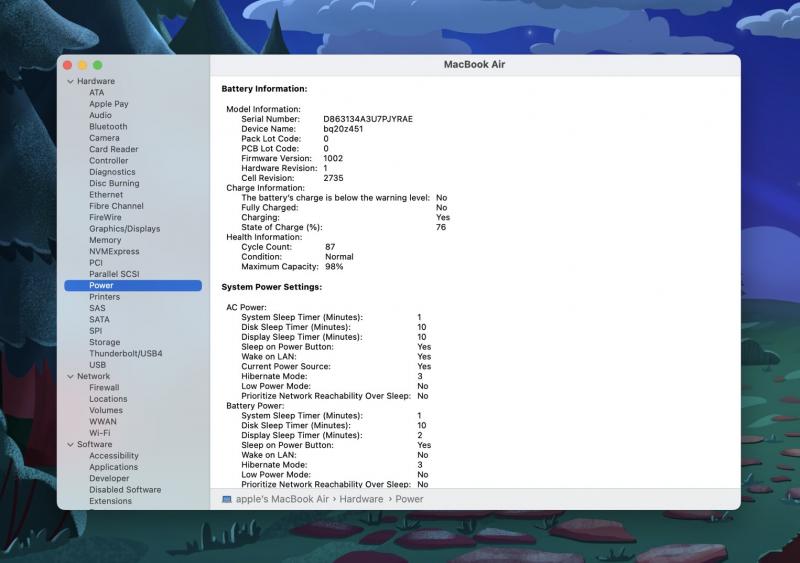Click the Firmware Version value 1002
Screen dimensions: 800x563
[333, 158]
